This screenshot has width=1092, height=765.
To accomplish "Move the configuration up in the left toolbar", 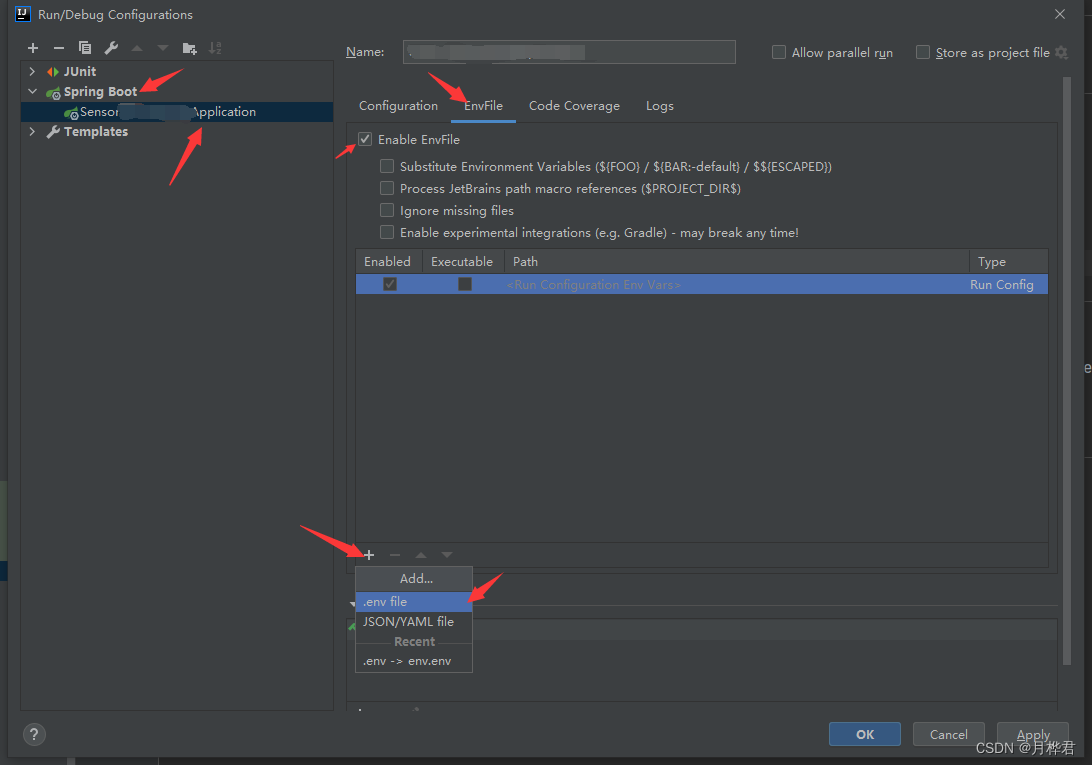I will pyautogui.click(x=137, y=48).
